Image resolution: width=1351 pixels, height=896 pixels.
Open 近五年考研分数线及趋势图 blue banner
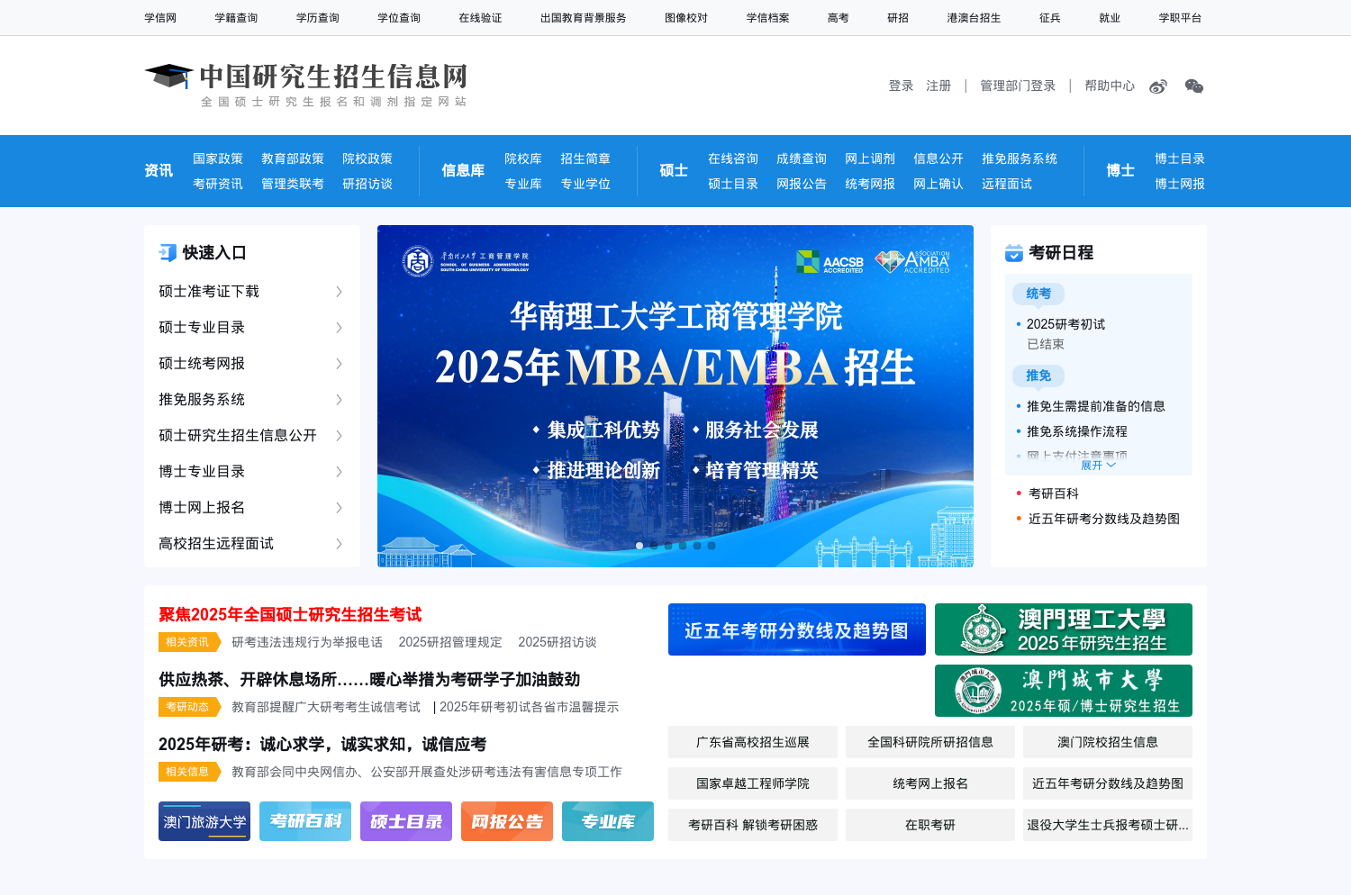tap(797, 629)
